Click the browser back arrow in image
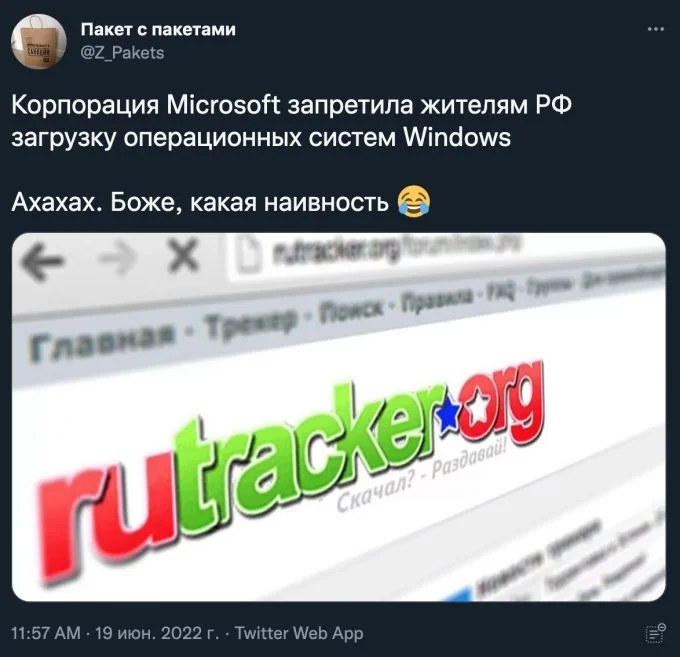 click(42, 261)
